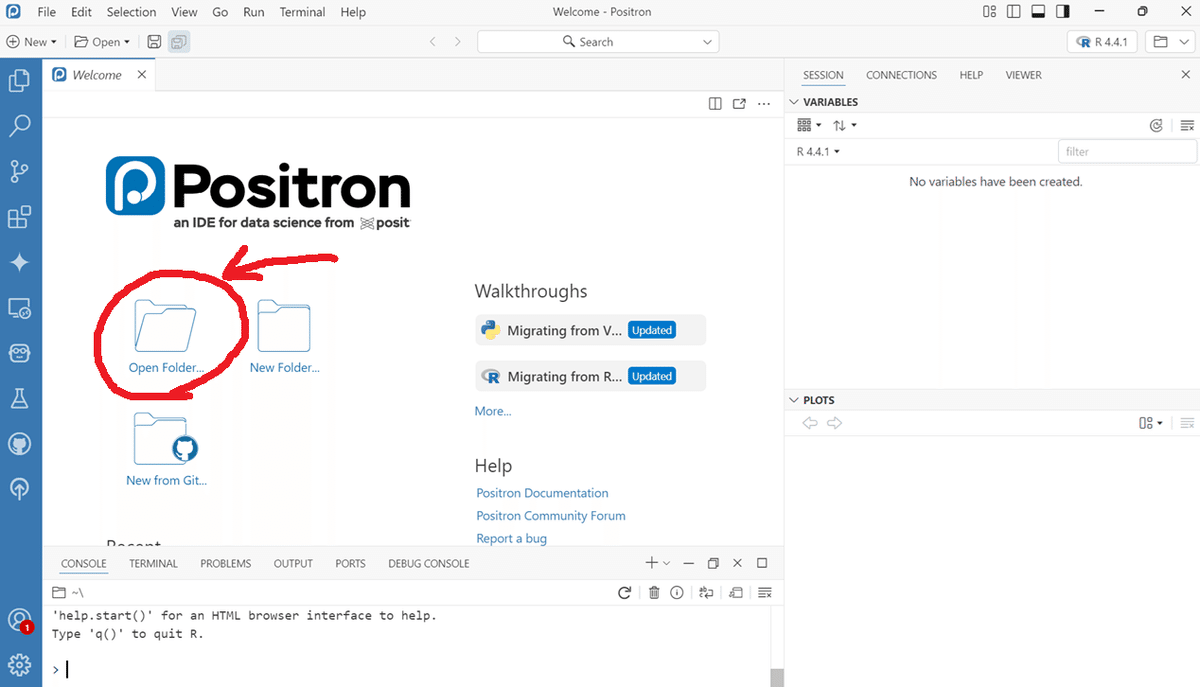This screenshot has width=1200, height=687.
Task: Open the R 4.4.1 interpreter dropdown
Action: coord(1102,41)
